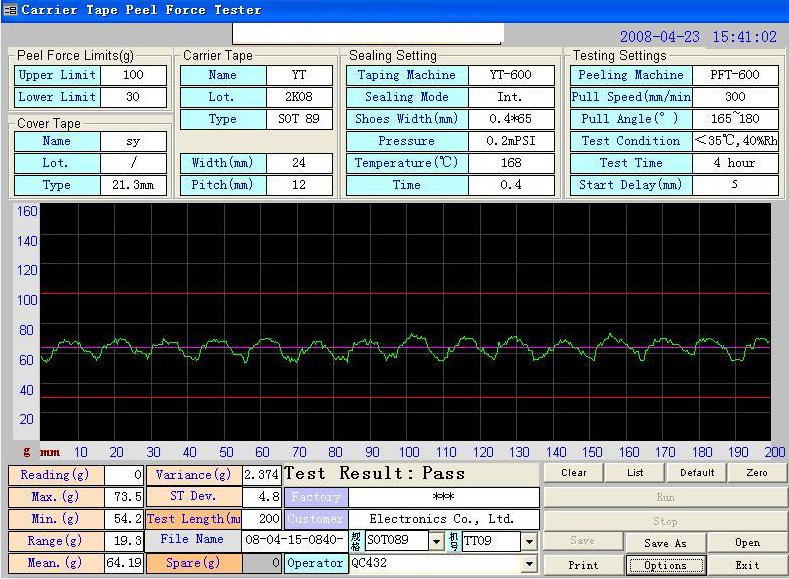This screenshot has height=579, width=789.
Task: Edit the Lower Limit value 30
Action: click(x=133, y=97)
